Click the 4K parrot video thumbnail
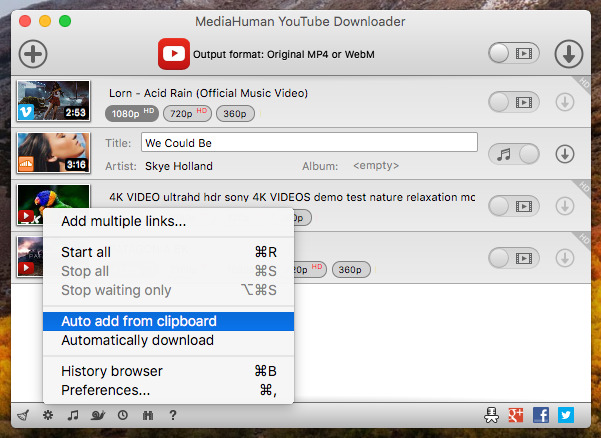Image resolution: width=601 pixels, height=438 pixels. pyautogui.click(x=54, y=196)
